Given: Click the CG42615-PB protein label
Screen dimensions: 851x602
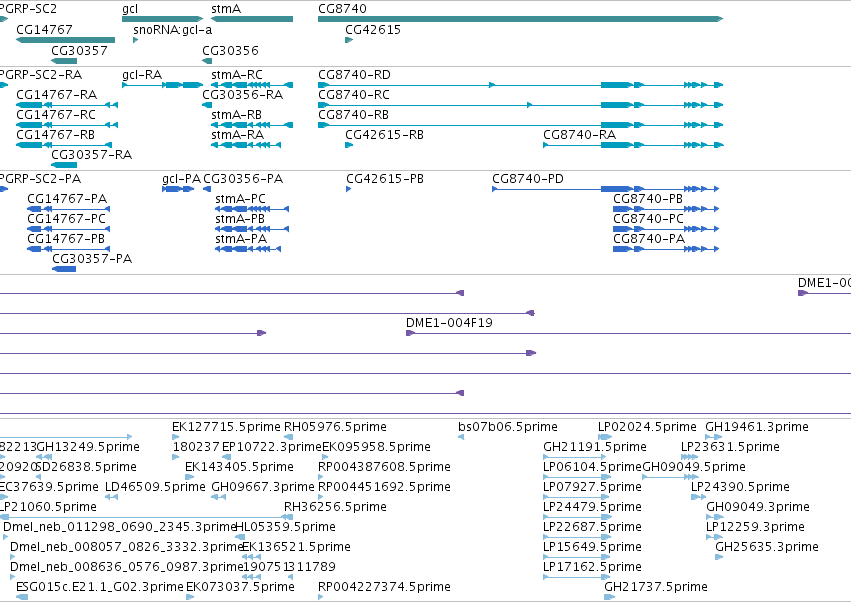Looking at the screenshot, I should [385, 179].
